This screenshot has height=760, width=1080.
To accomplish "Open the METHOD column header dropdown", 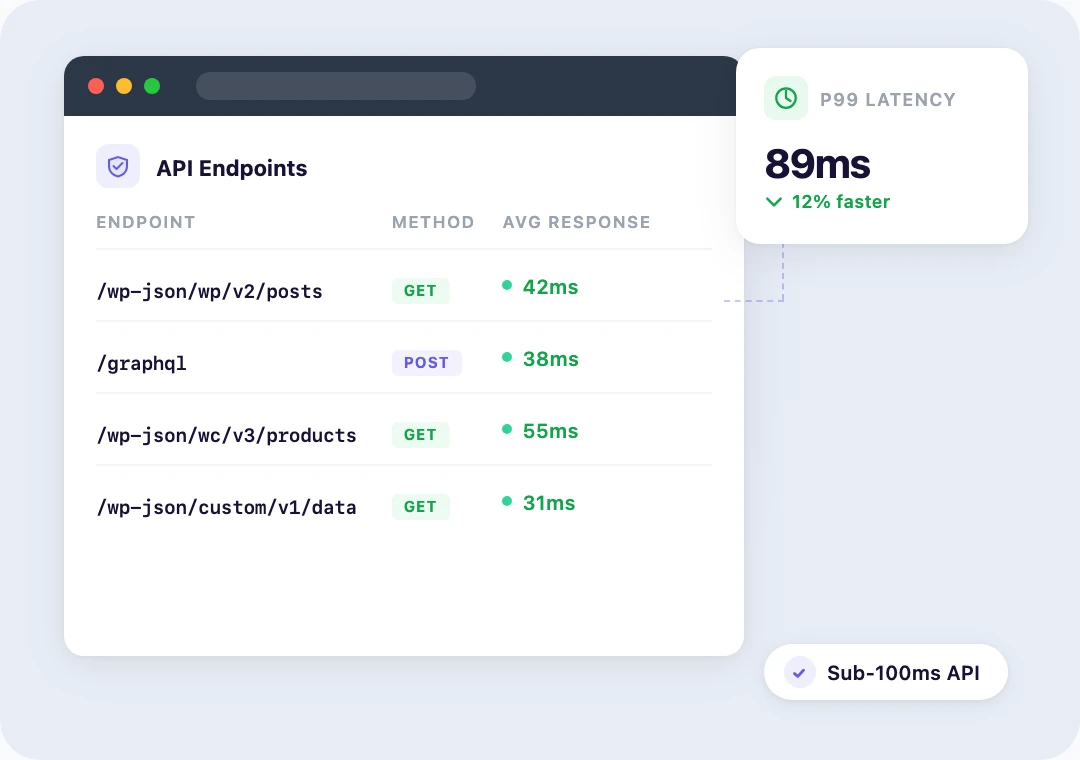I will pyautogui.click(x=433, y=222).
